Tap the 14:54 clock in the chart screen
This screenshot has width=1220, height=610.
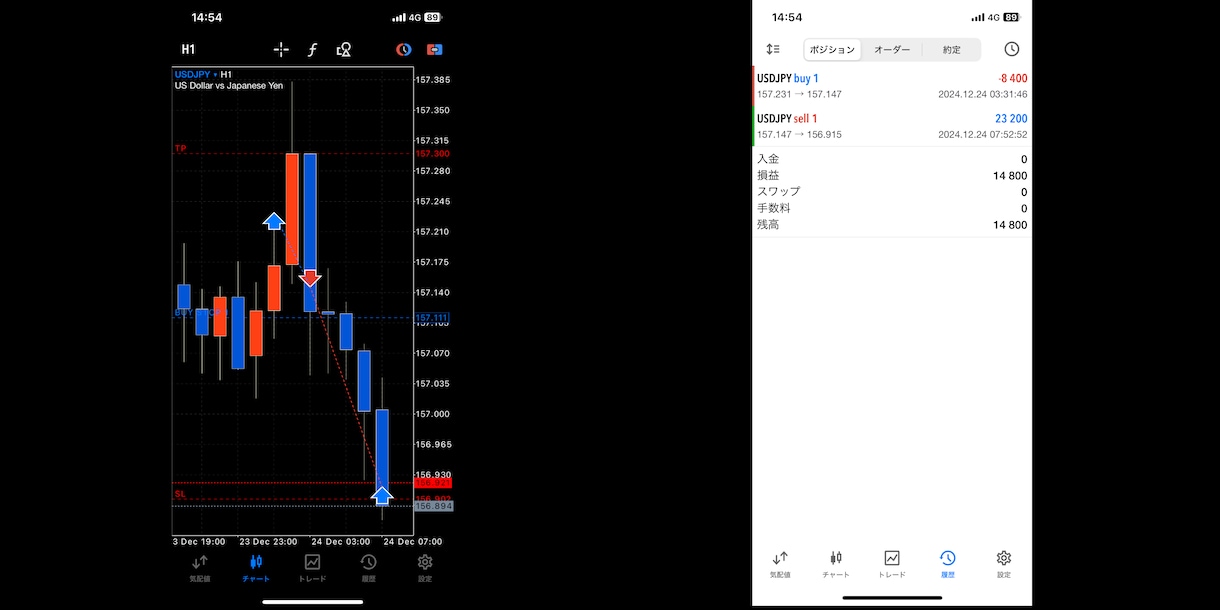click(207, 17)
